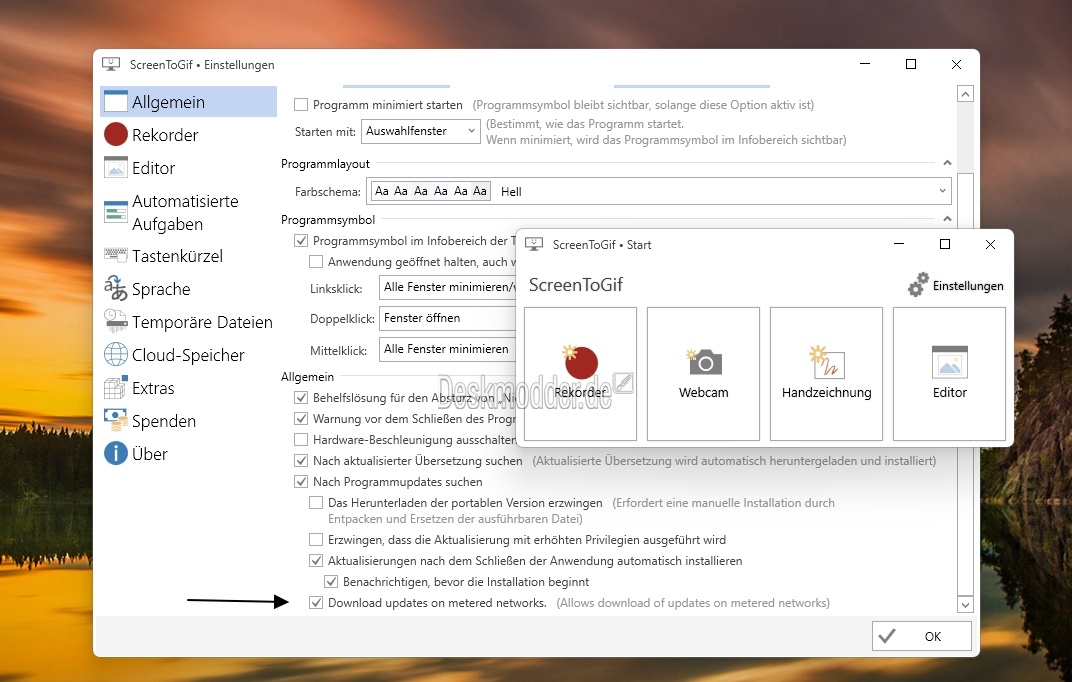Click the Sprache translation icon
Screen dimensions: 1072x682
point(116,288)
